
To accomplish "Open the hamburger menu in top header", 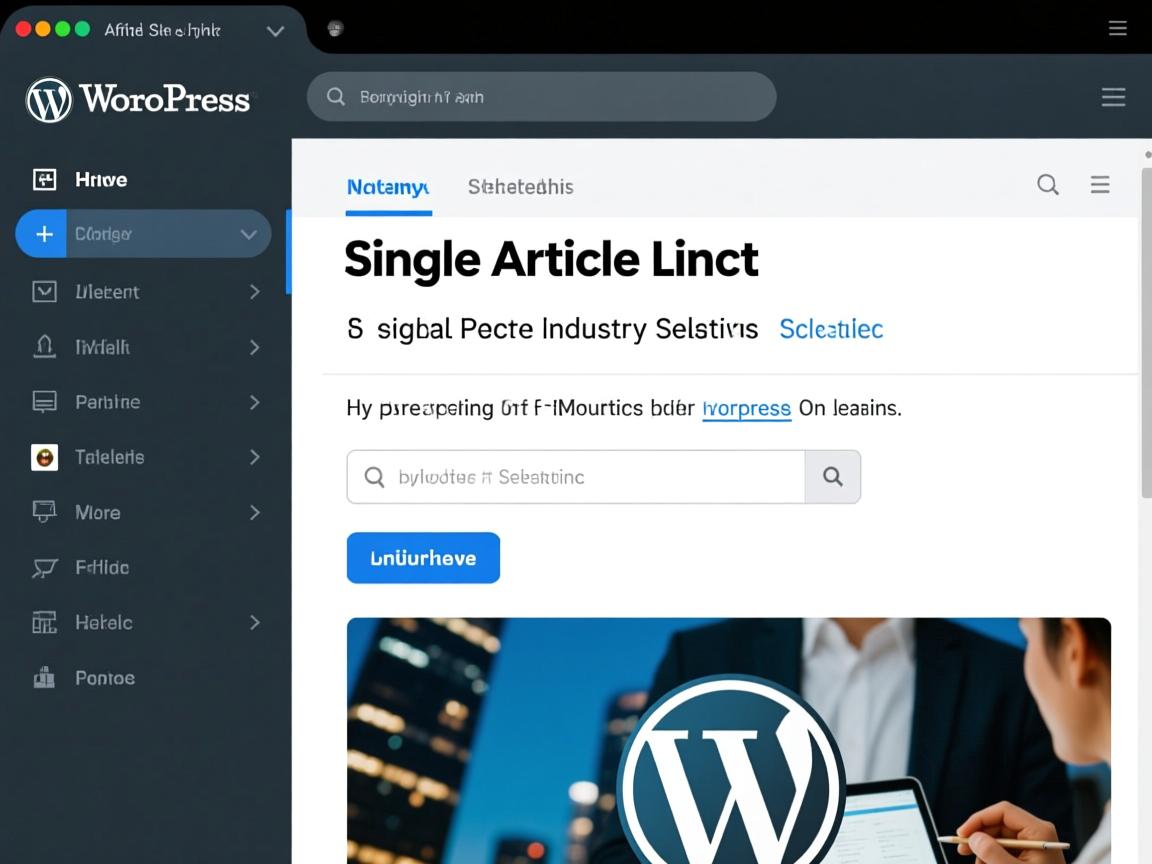I will coord(1113,97).
